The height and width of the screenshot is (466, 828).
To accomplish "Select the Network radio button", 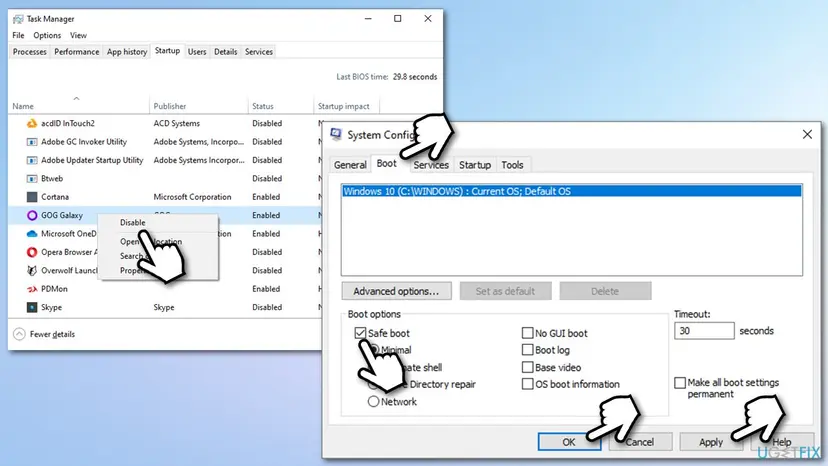I will [373, 402].
